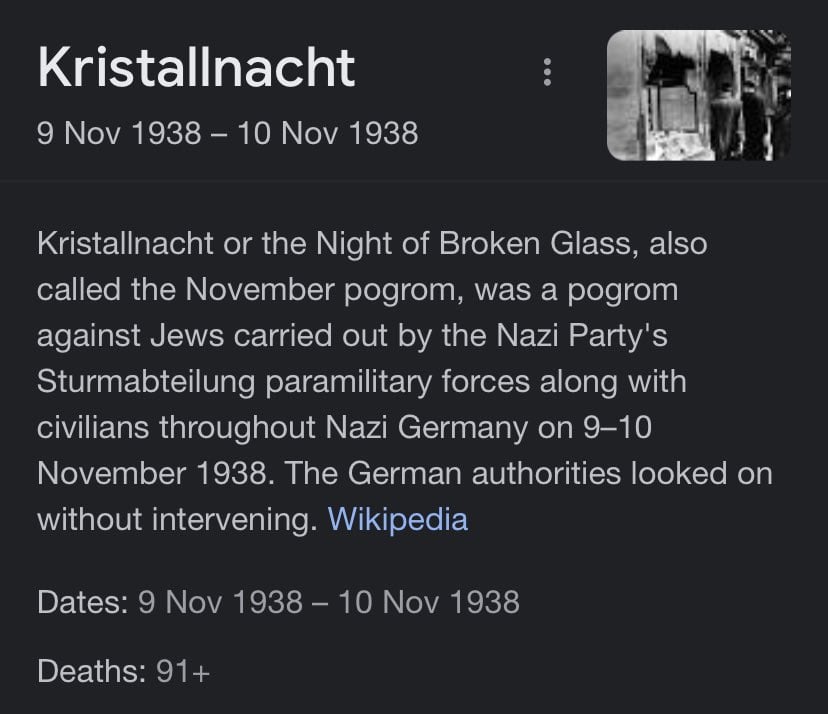This screenshot has width=828, height=714.
Task: Open the Kristallnacht historical photo thumbnail
Action: tap(699, 95)
